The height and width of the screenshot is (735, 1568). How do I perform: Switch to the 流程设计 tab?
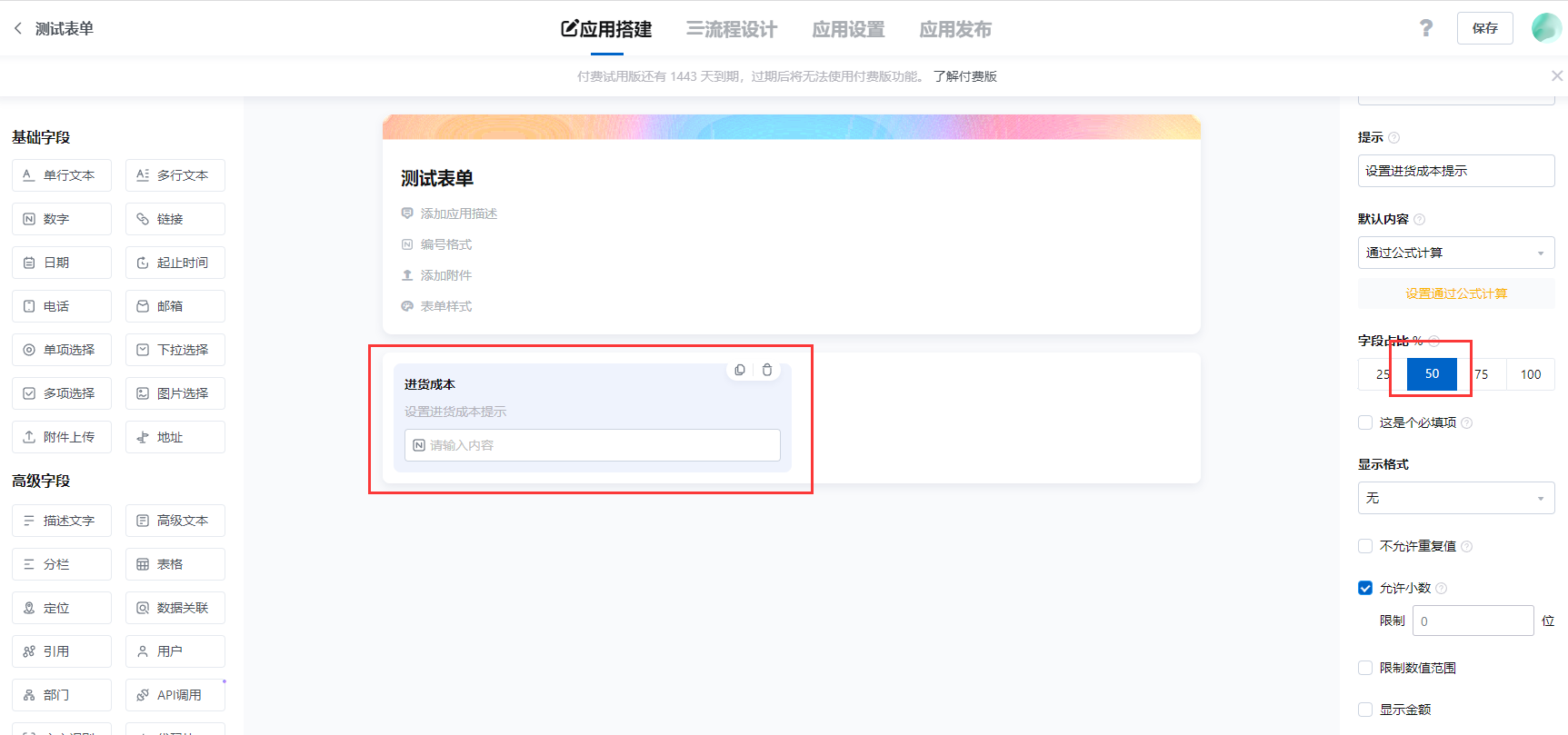coord(732,29)
